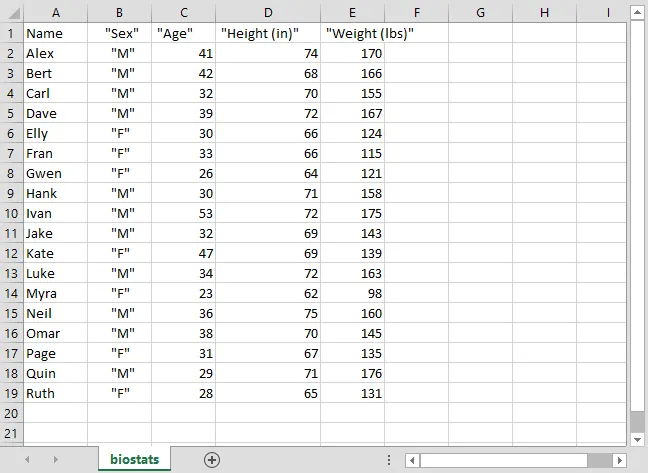Image resolution: width=648 pixels, height=473 pixels.
Task: Select Omar's weight cell showing 145
Action: pyautogui.click(x=353, y=333)
